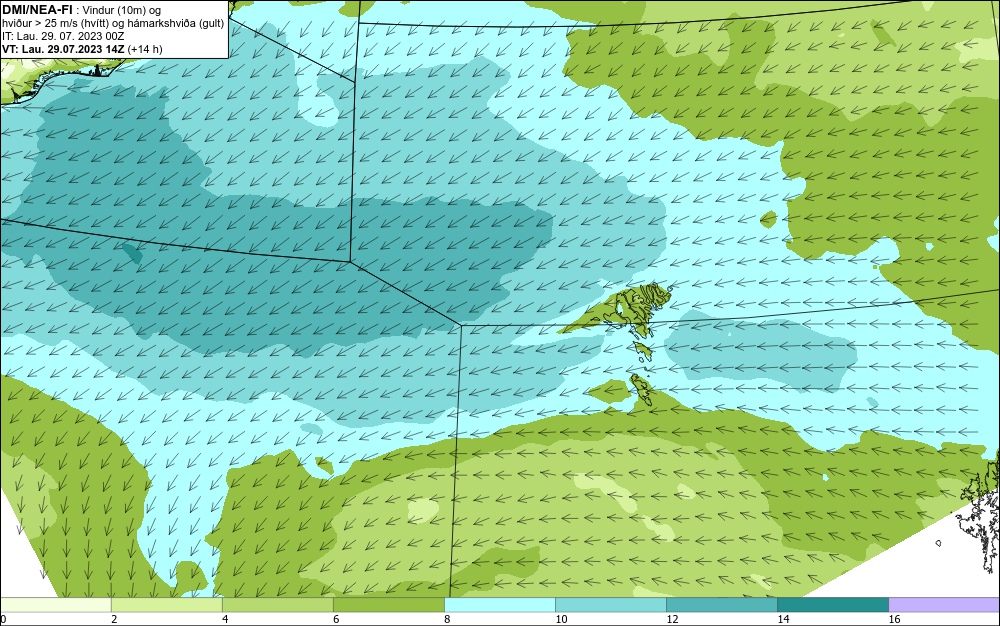The width and height of the screenshot is (1000, 626).
Task: Click the "DMI/NEA-FI" title text
Action: [x=37, y=10]
